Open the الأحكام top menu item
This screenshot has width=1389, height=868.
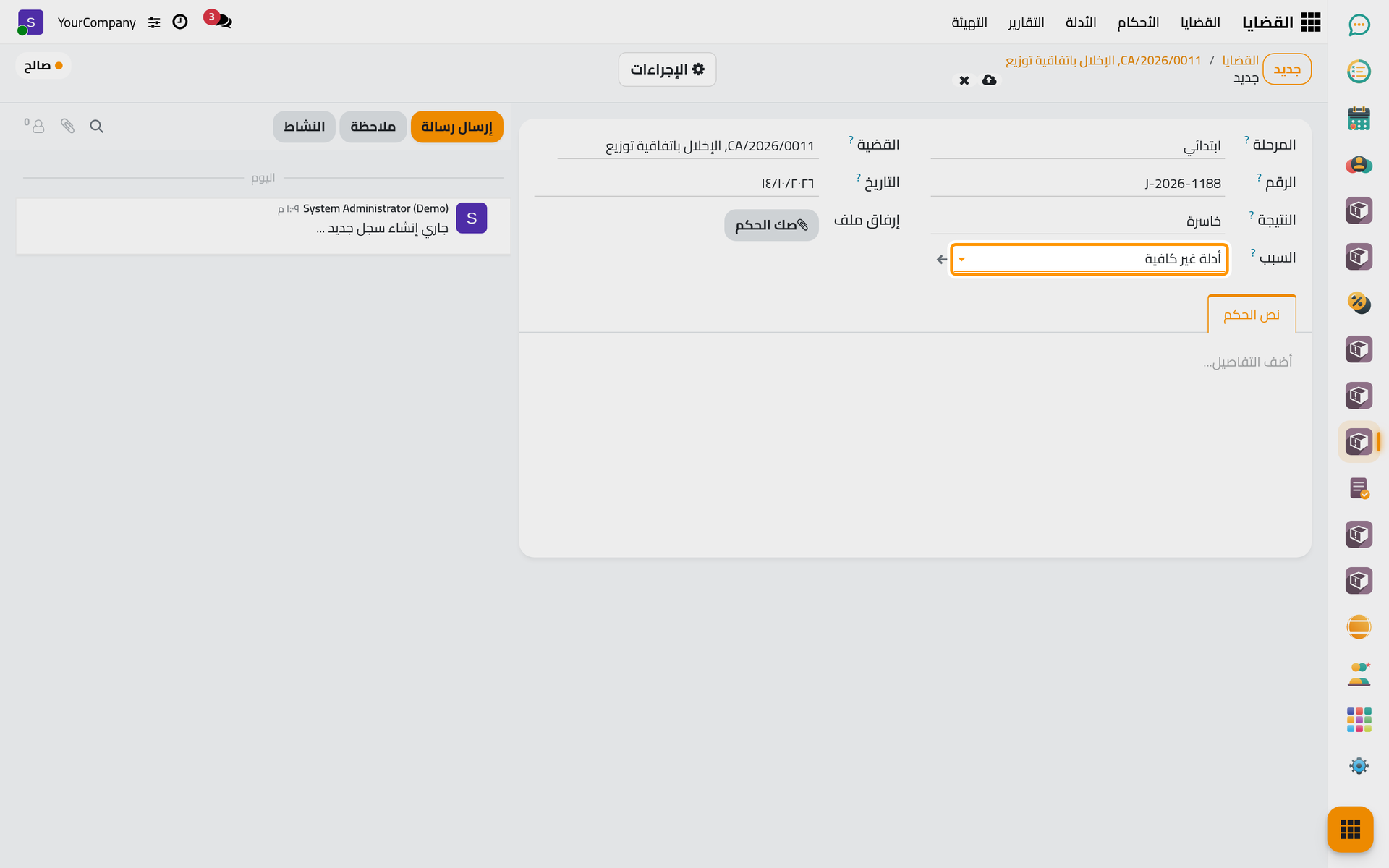(x=1138, y=22)
